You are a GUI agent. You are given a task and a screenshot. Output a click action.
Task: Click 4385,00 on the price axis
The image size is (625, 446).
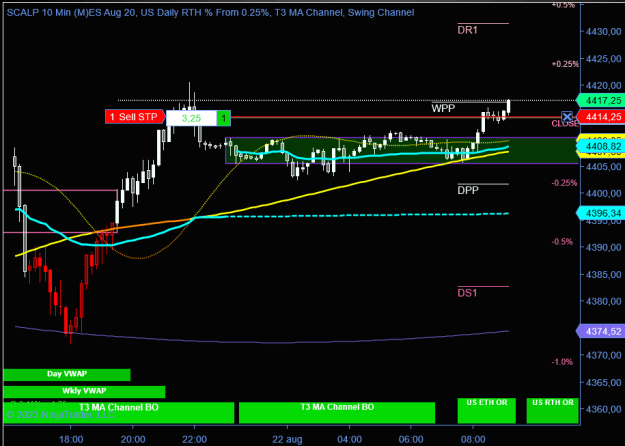(x=603, y=275)
